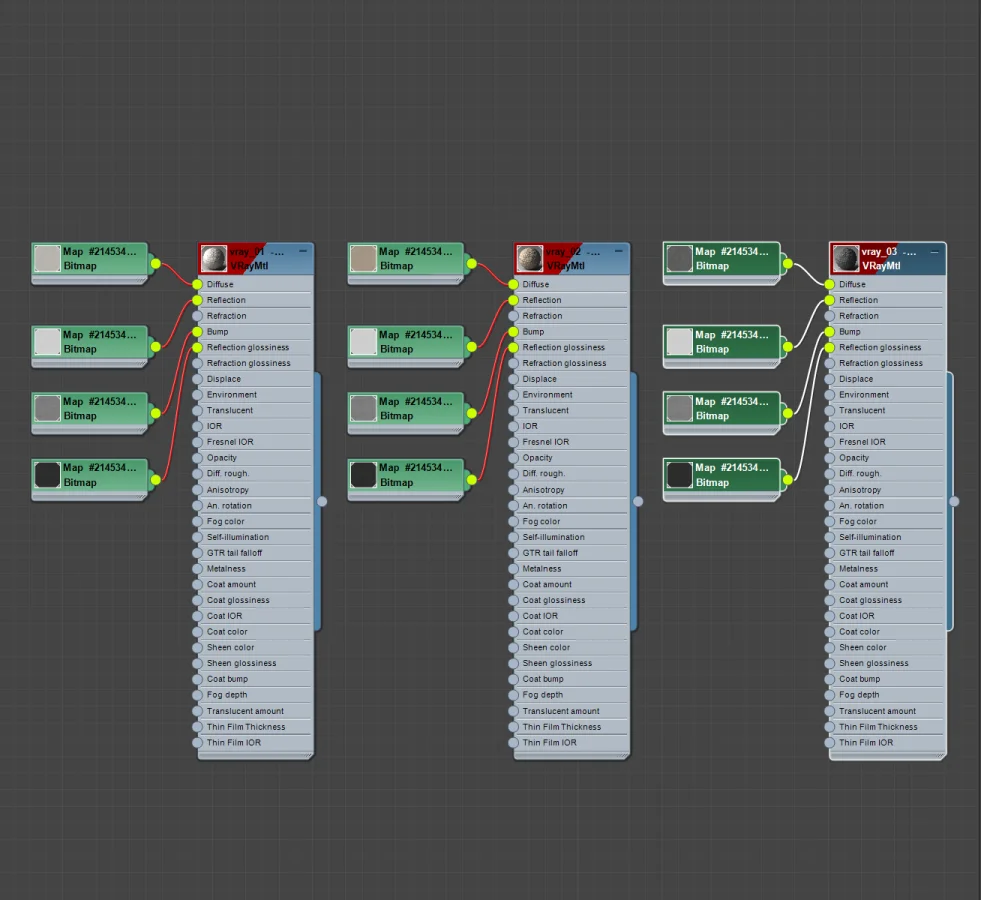Select dark Bitmap thumbnail wired to vray_02 Reflection glossiness
This screenshot has height=900, width=981.
[363, 475]
